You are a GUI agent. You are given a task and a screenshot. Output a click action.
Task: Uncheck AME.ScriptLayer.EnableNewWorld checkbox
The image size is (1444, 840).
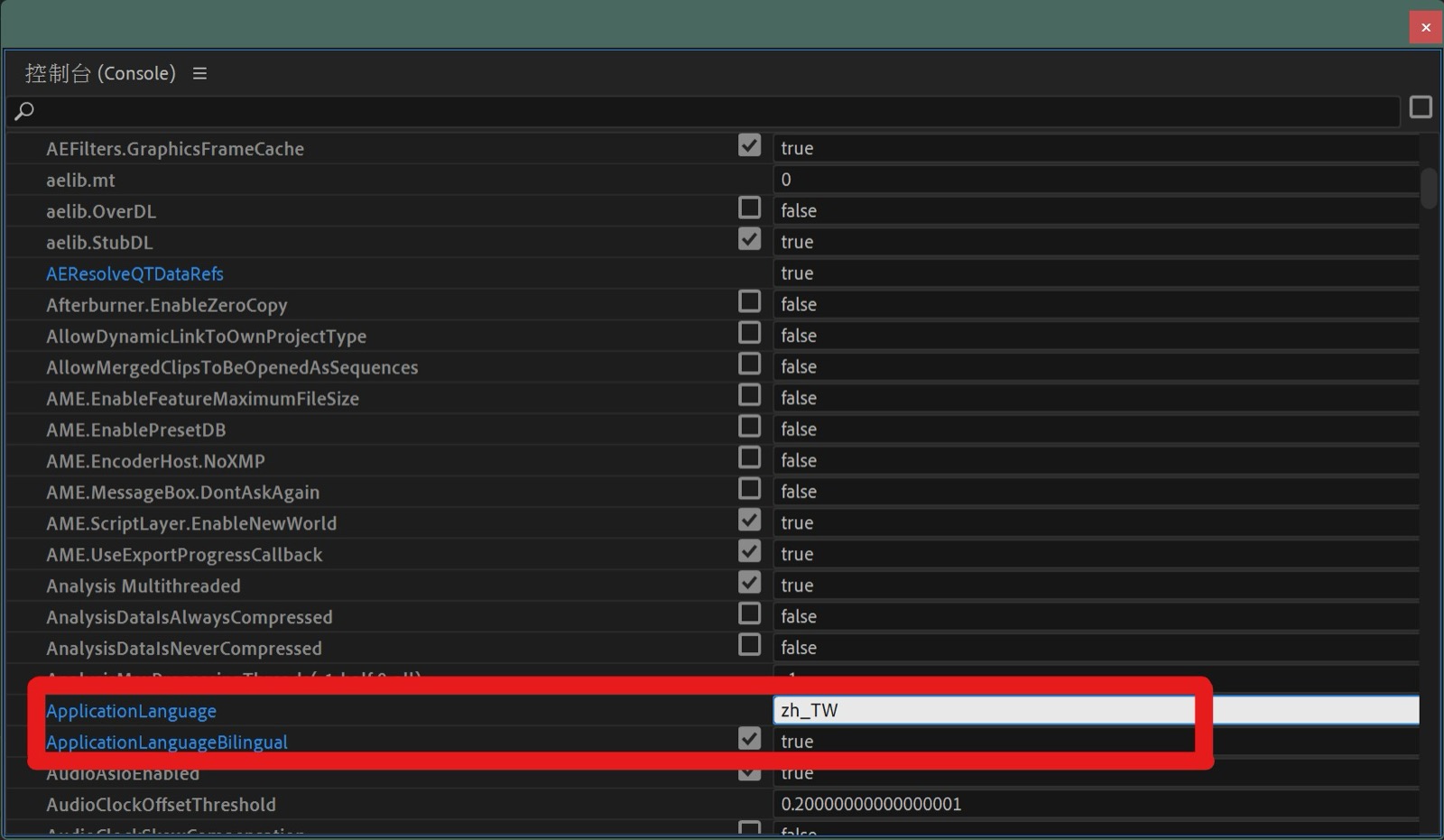(749, 520)
